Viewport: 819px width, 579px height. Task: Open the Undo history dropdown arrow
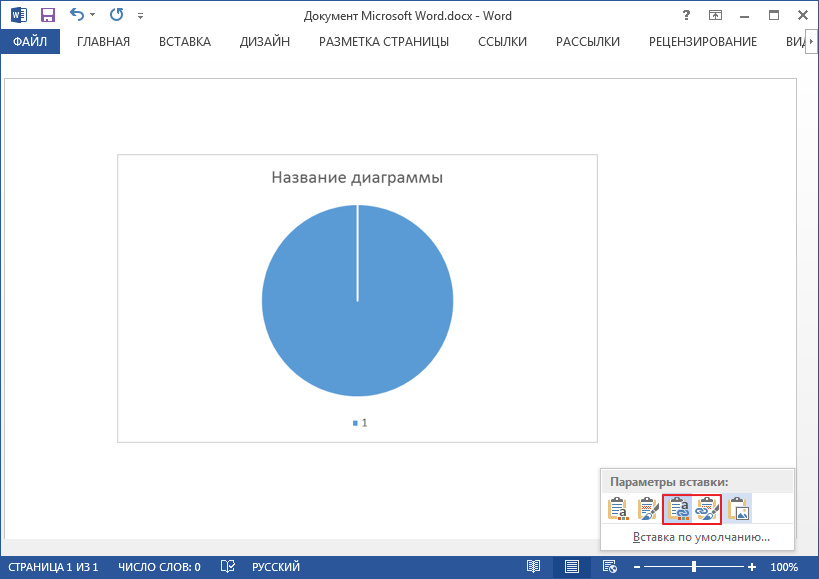tap(93, 16)
